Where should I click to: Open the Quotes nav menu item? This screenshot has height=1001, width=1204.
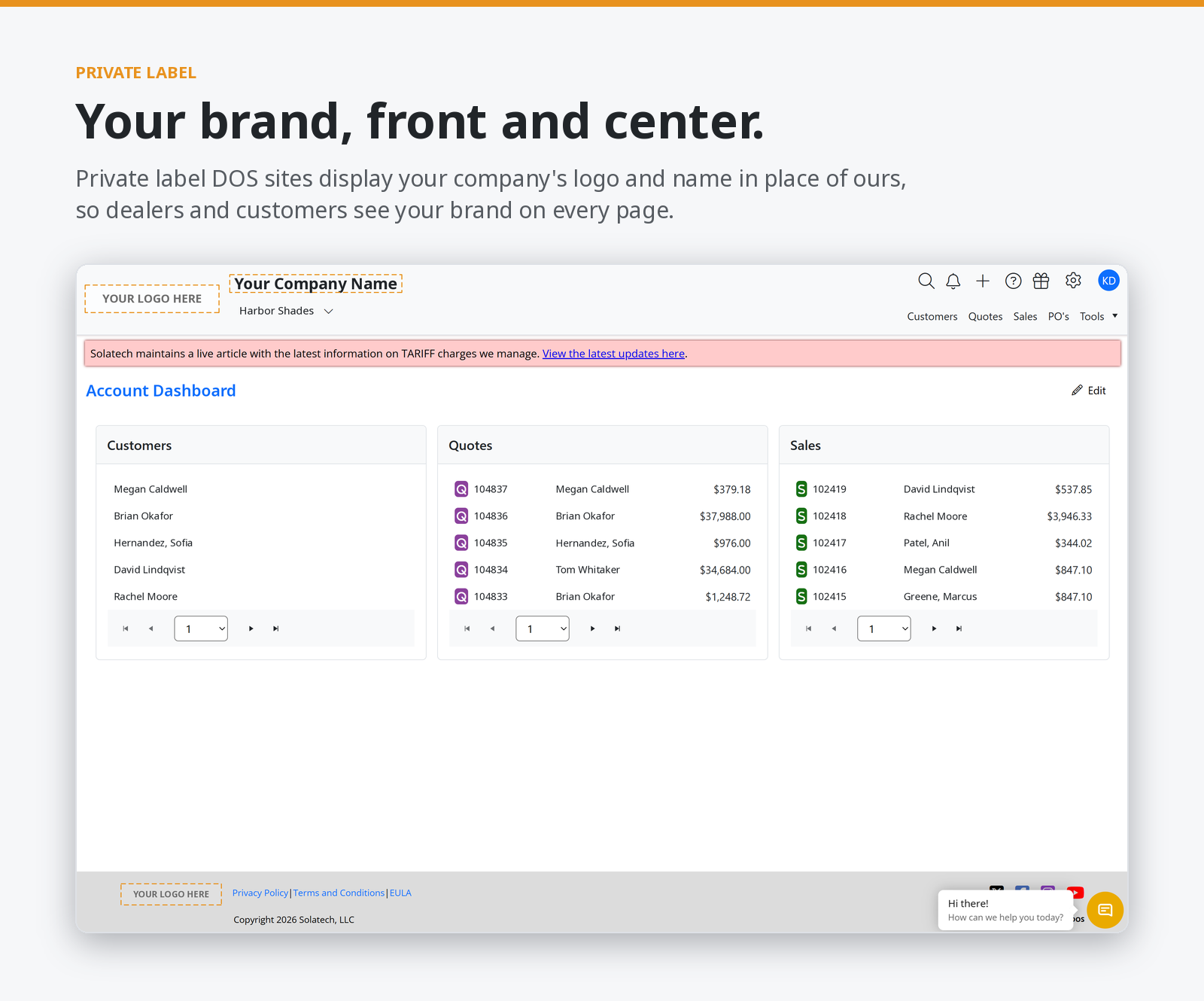click(986, 317)
